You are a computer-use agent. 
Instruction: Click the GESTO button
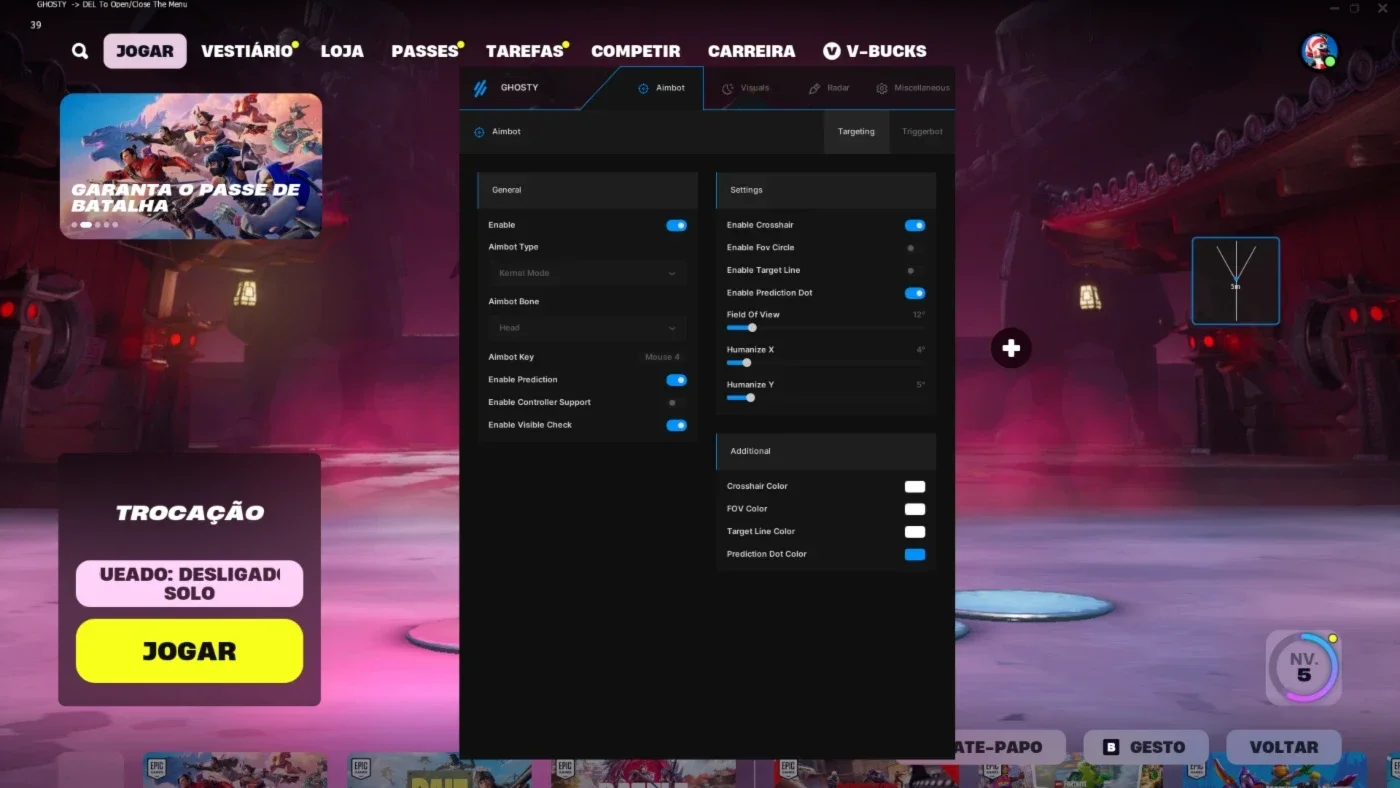point(1146,747)
